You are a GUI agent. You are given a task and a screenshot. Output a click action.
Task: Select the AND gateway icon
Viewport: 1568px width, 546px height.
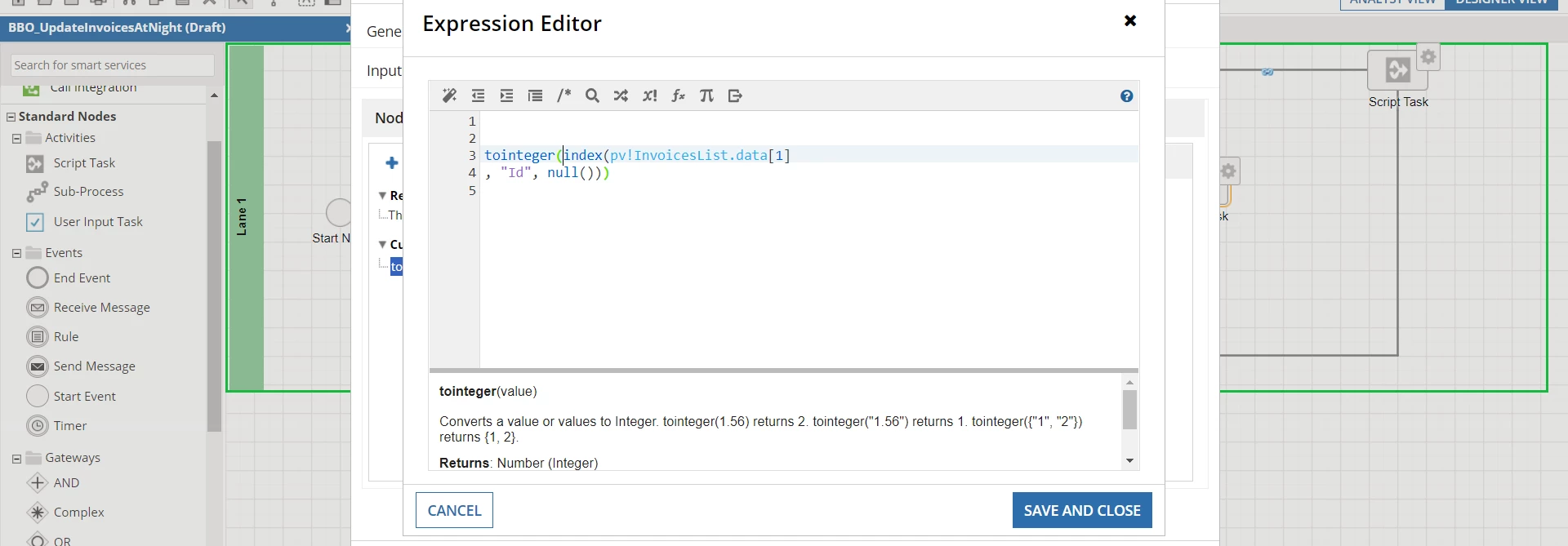coord(38,483)
